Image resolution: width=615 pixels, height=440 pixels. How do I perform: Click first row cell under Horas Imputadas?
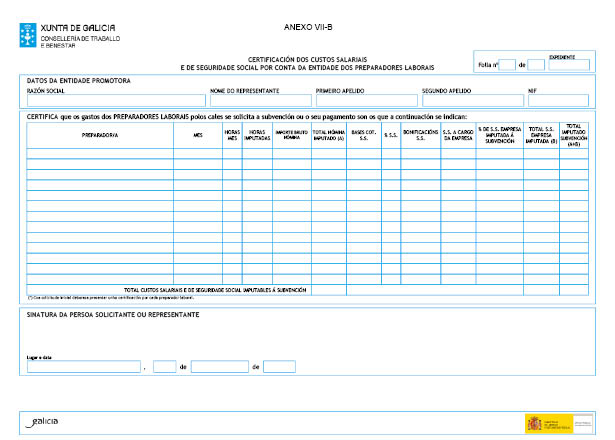(x=256, y=154)
